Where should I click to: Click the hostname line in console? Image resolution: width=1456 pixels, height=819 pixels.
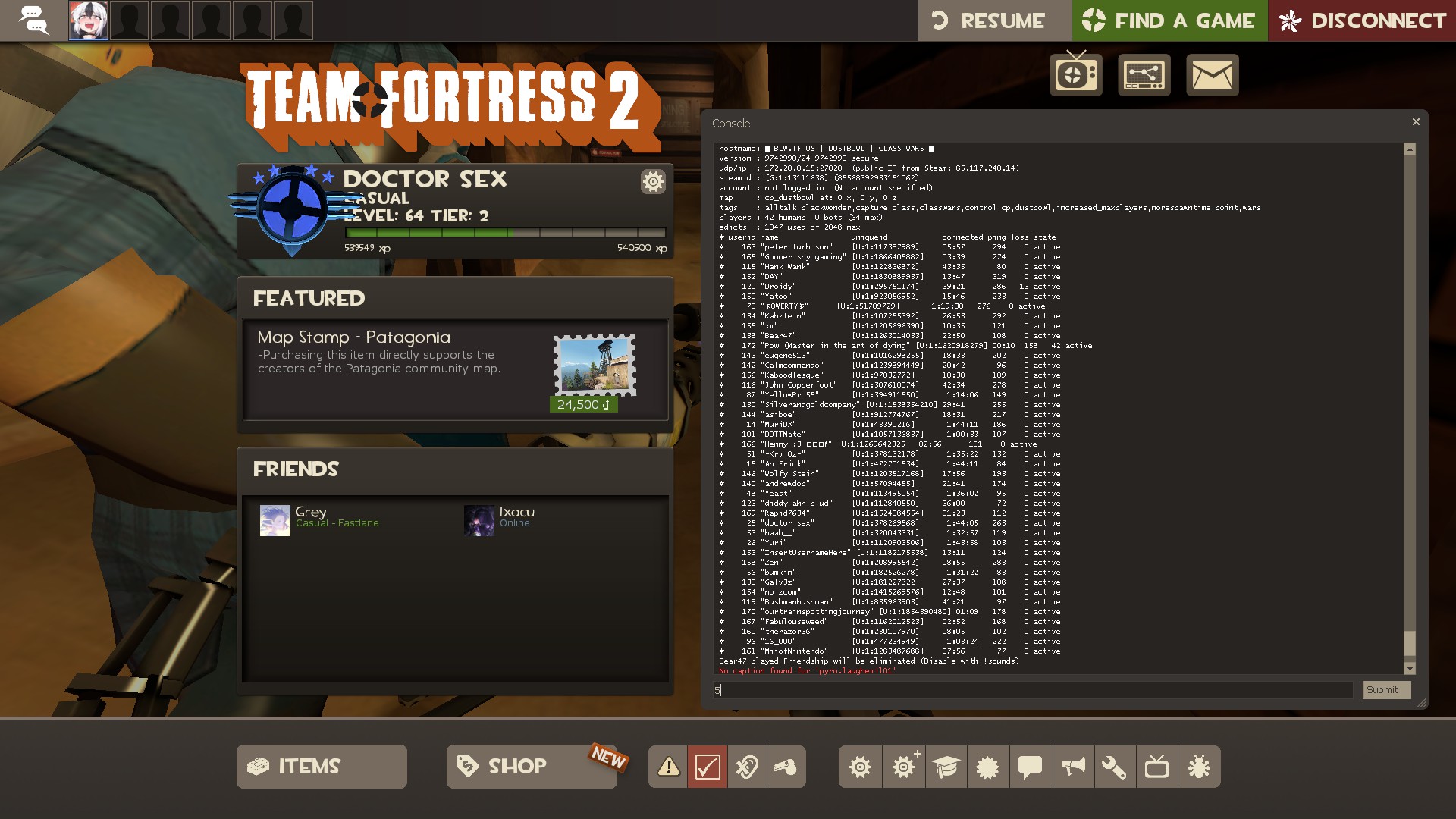(827, 149)
